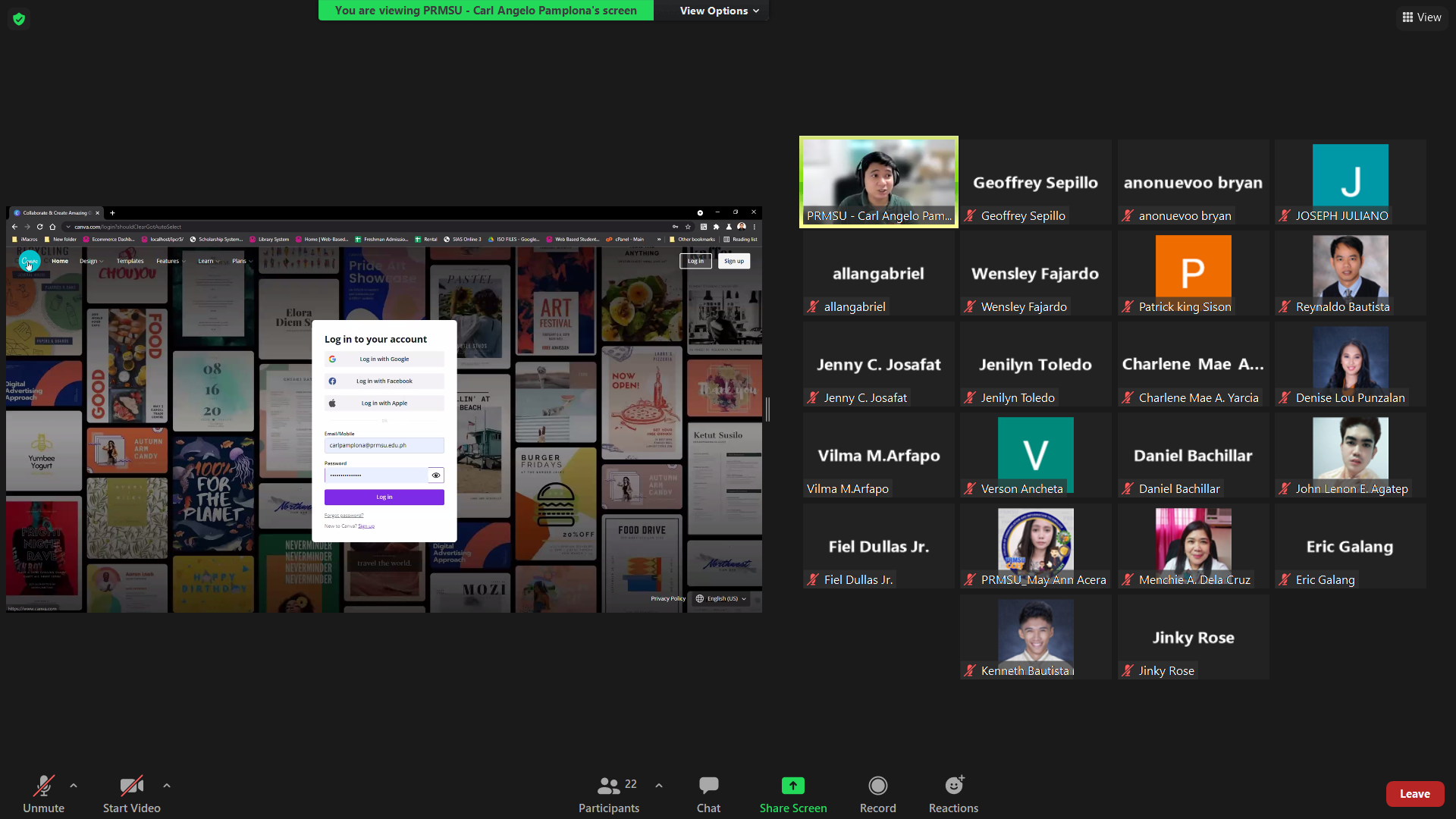Image resolution: width=1456 pixels, height=819 pixels.
Task: Start recording with the Record icon
Action: tap(877, 786)
